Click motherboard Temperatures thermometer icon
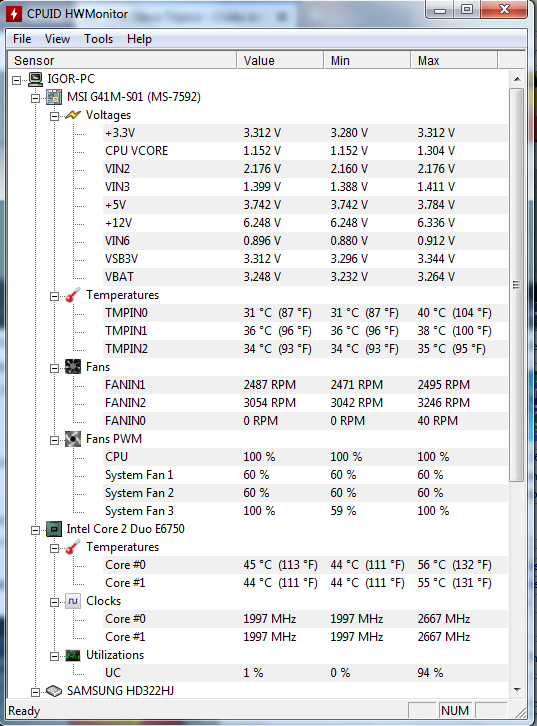 pyautogui.click(x=73, y=295)
